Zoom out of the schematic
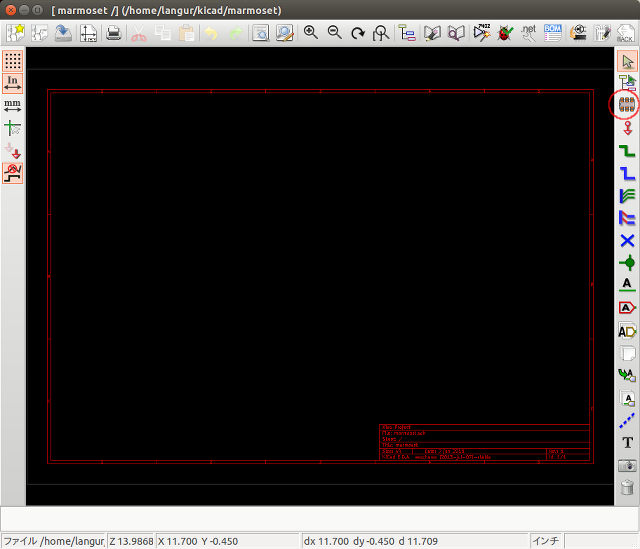The width and height of the screenshot is (640, 549). click(334, 33)
